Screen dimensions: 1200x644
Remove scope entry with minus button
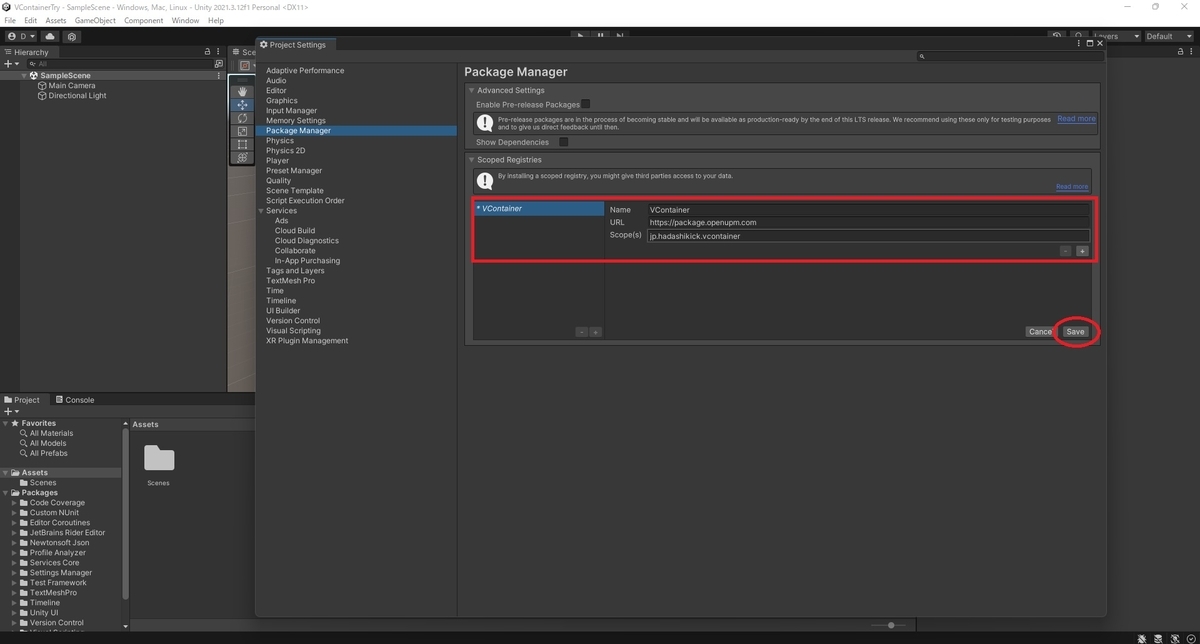point(1066,251)
